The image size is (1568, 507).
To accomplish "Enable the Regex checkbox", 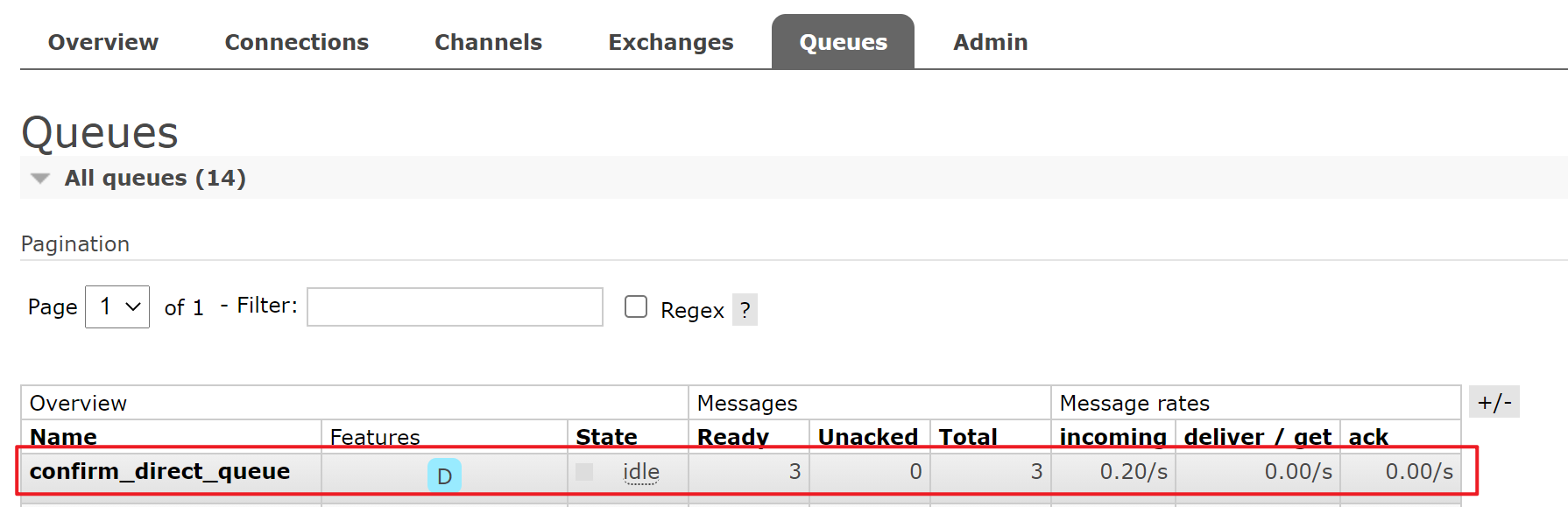I will tap(636, 306).
